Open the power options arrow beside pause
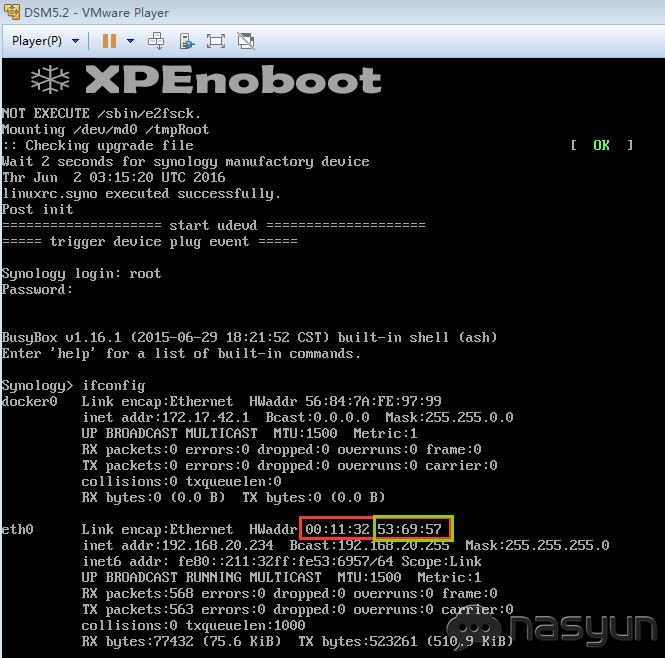This screenshot has width=665, height=658. click(x=131, y=41)
